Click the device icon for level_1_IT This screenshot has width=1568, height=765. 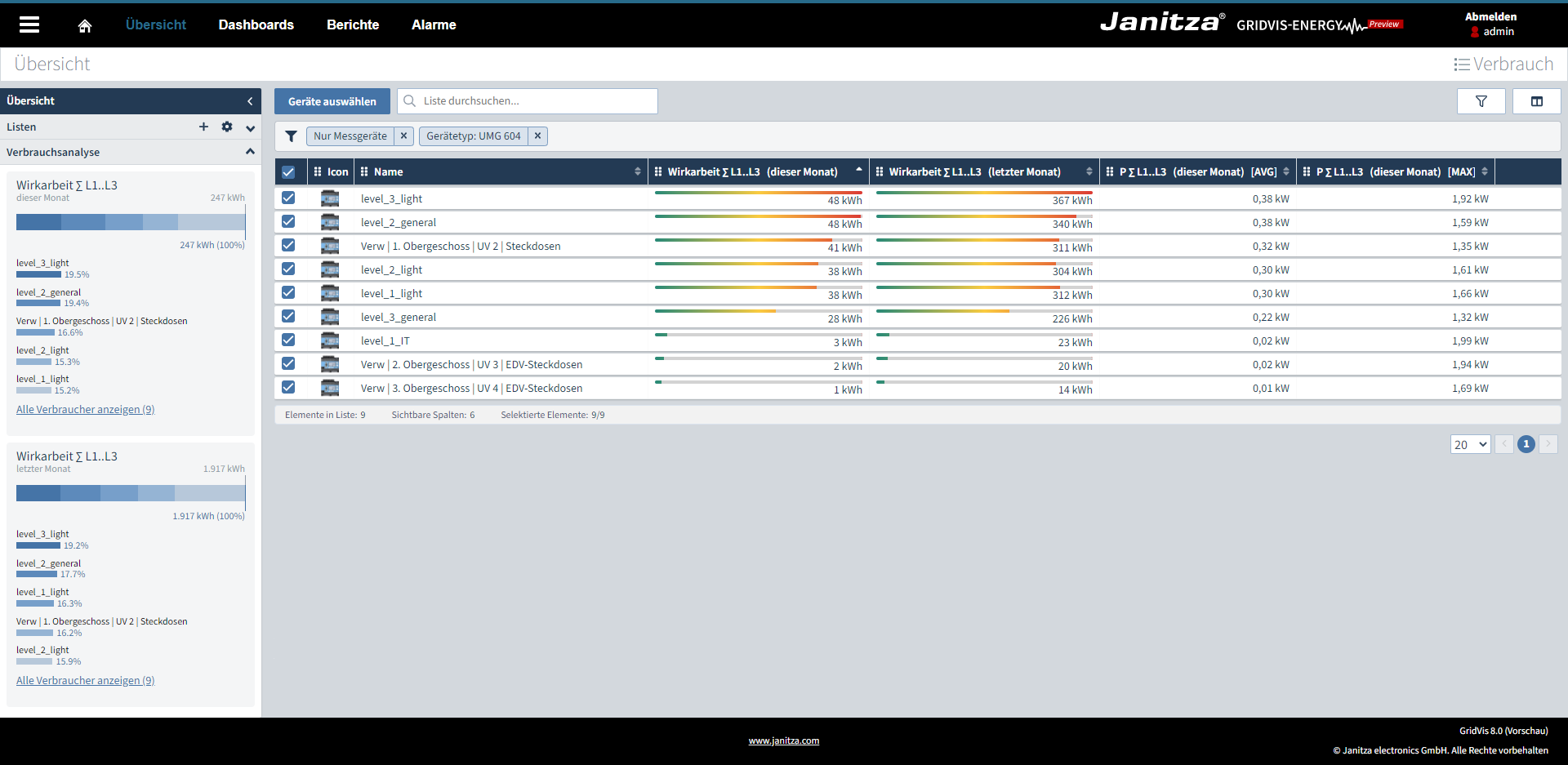330,340
